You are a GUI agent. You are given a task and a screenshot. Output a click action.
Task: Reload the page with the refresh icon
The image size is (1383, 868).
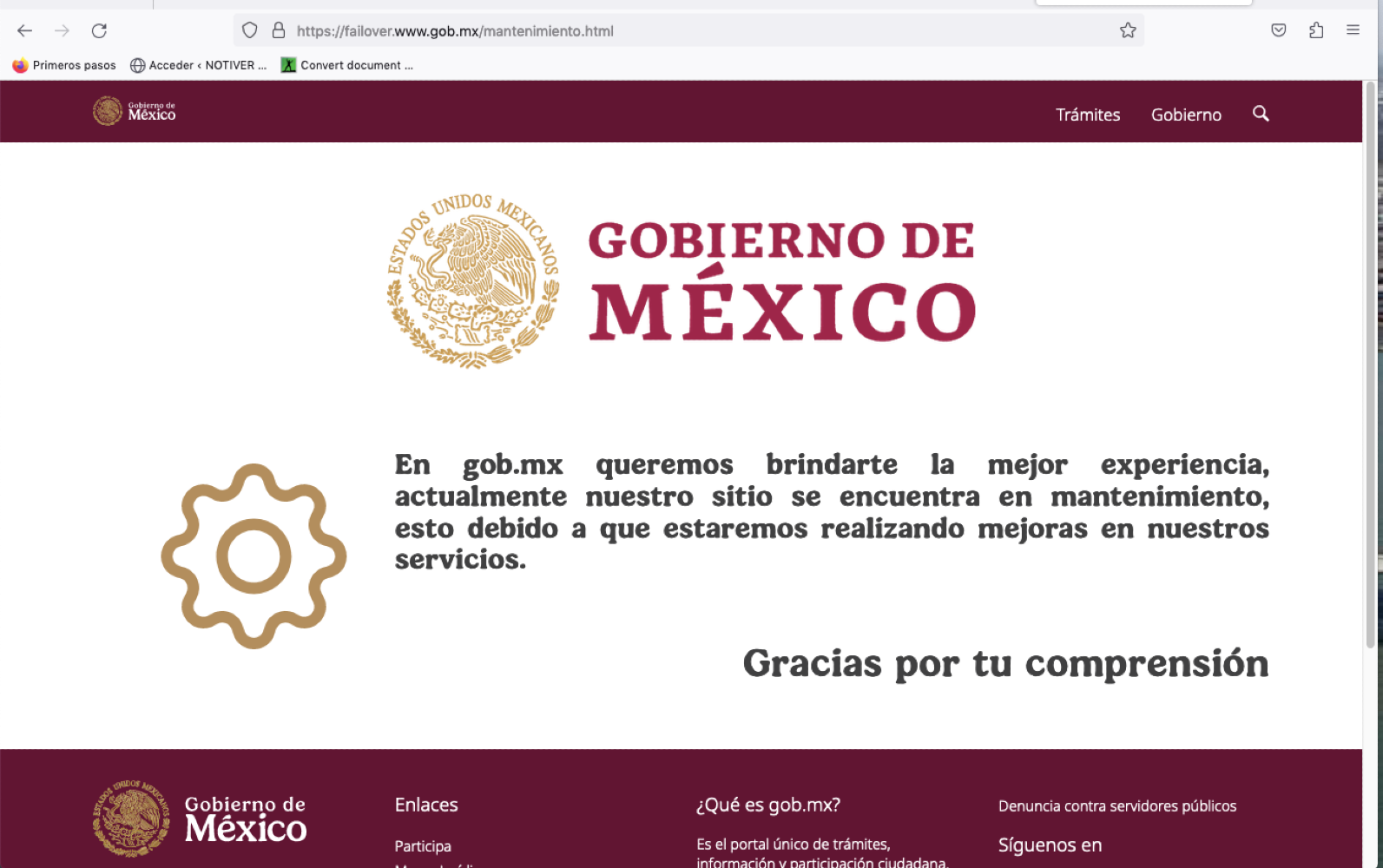[x=100, y=31]
